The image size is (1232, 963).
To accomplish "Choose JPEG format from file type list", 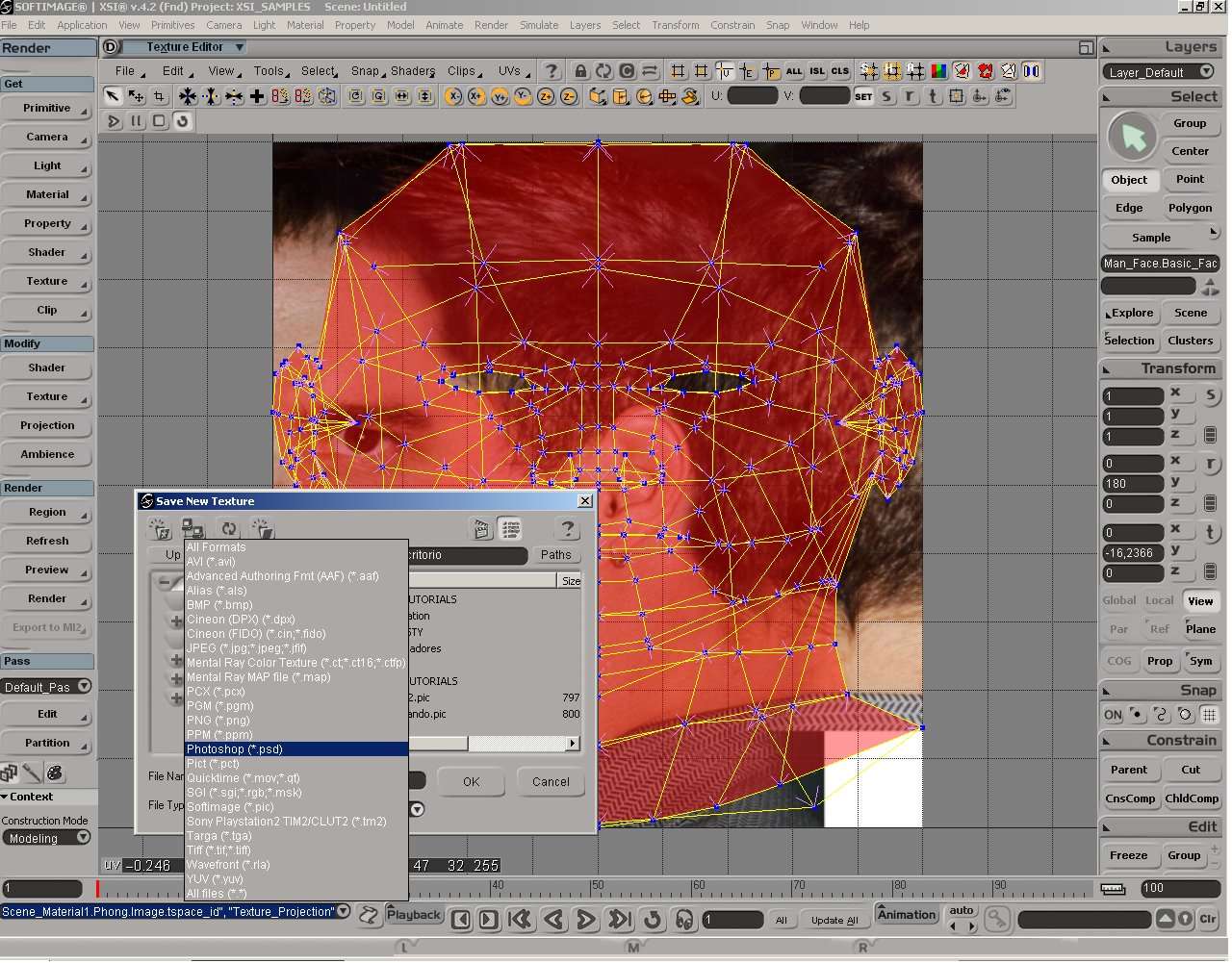I will pos(246,648).
